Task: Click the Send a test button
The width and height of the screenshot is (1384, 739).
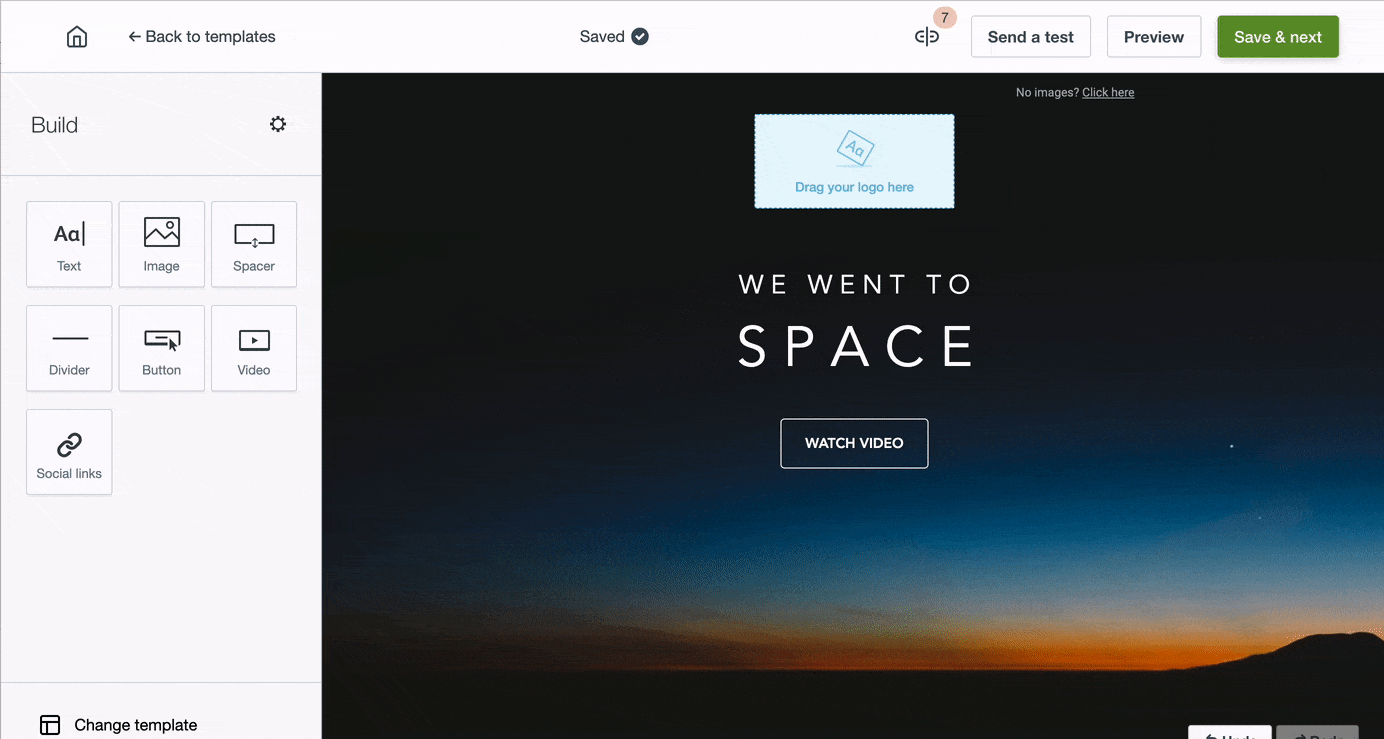Action: coord(1030,37)
